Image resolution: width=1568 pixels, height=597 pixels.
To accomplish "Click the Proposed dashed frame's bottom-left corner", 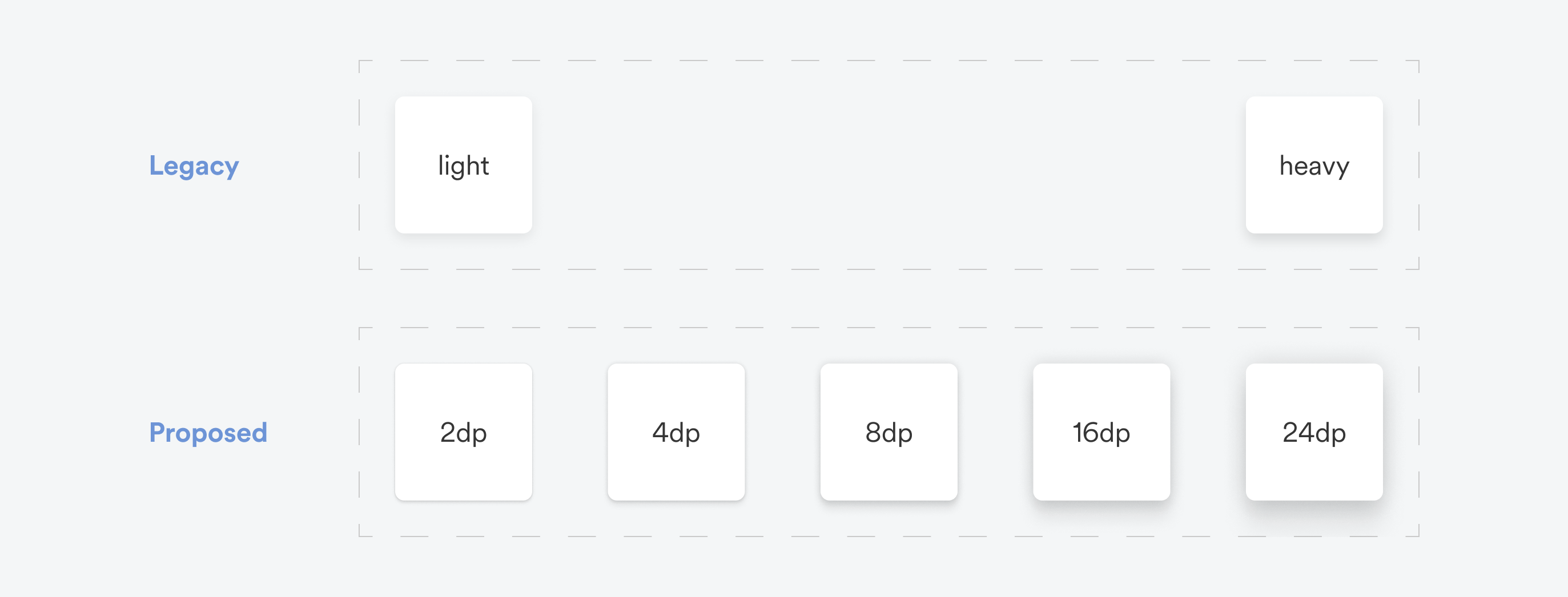I will pyautogui.click(x=360, y=535).
